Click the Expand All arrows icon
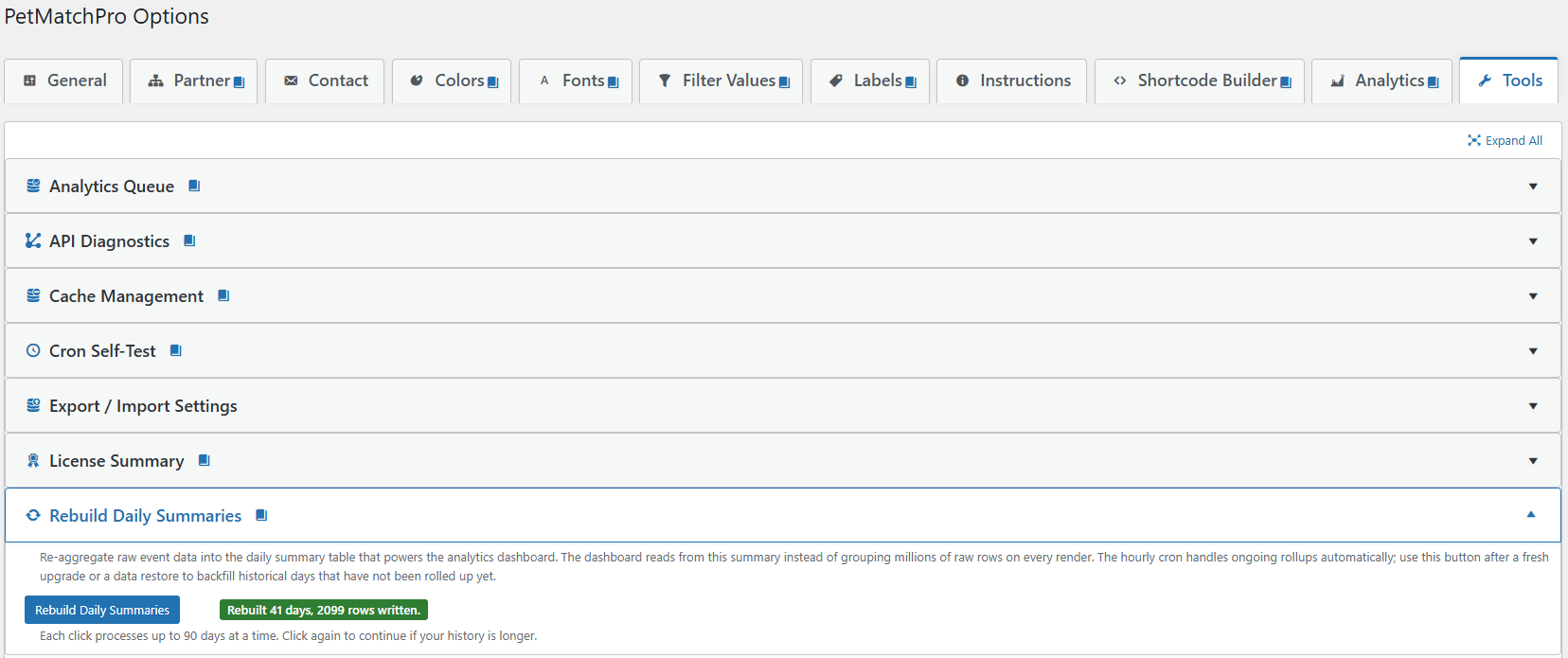 point(1474,140)
